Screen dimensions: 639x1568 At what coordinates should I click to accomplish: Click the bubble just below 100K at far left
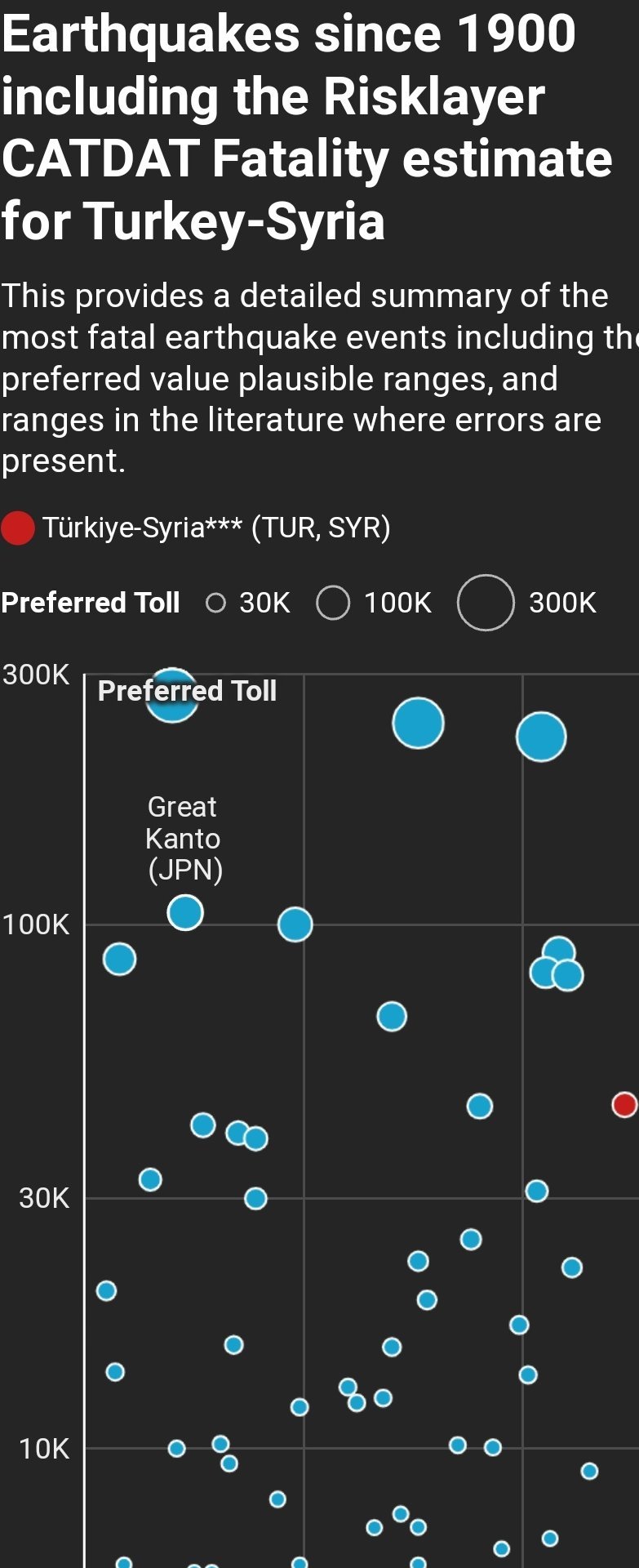119,959
